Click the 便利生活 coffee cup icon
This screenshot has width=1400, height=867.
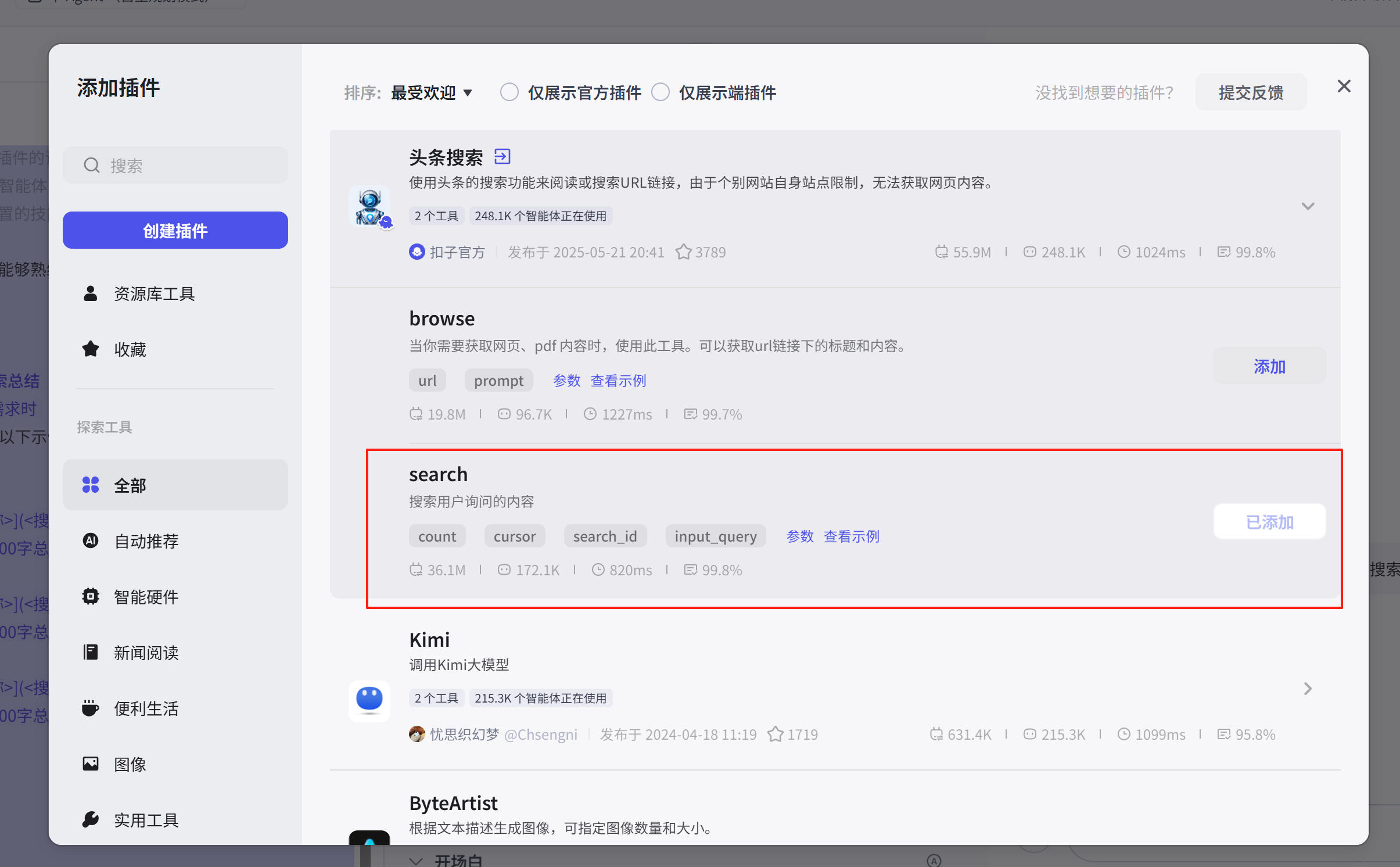91,708
